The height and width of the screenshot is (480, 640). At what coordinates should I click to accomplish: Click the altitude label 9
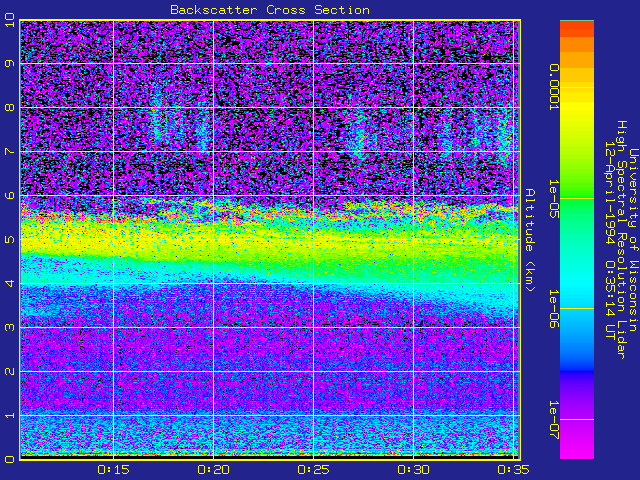(x=9, y=63)
